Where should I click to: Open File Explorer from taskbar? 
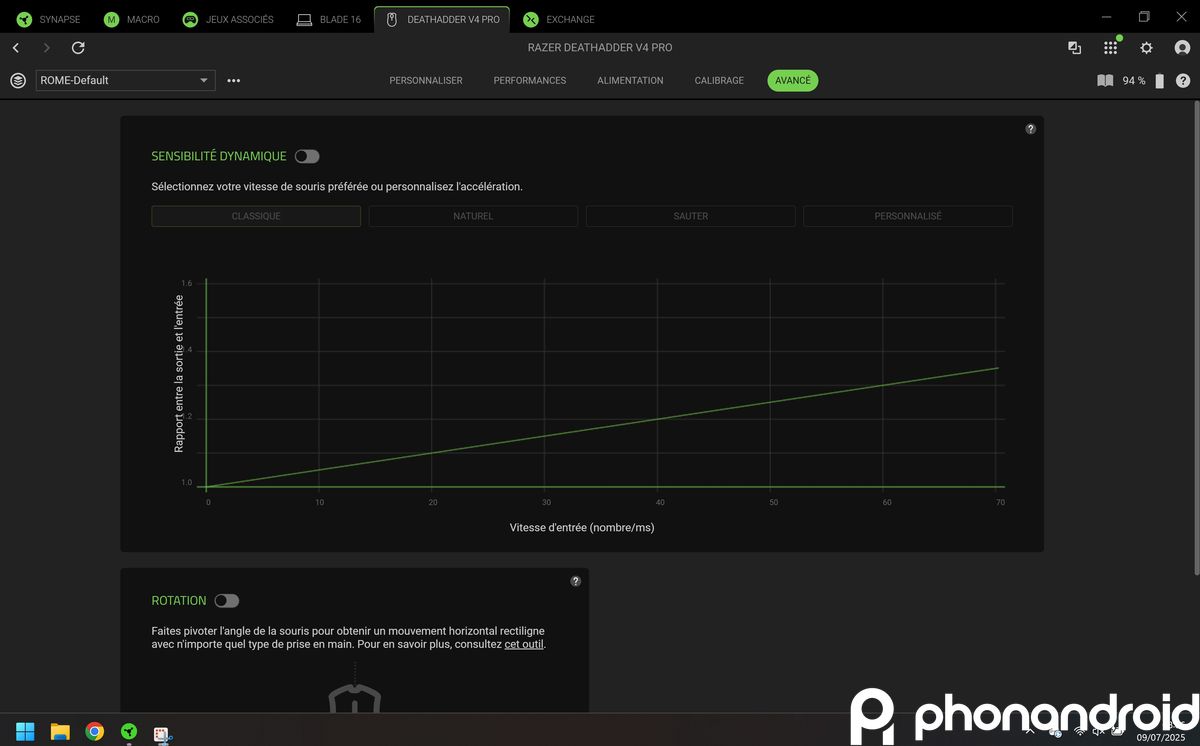[x=59, y=731]
